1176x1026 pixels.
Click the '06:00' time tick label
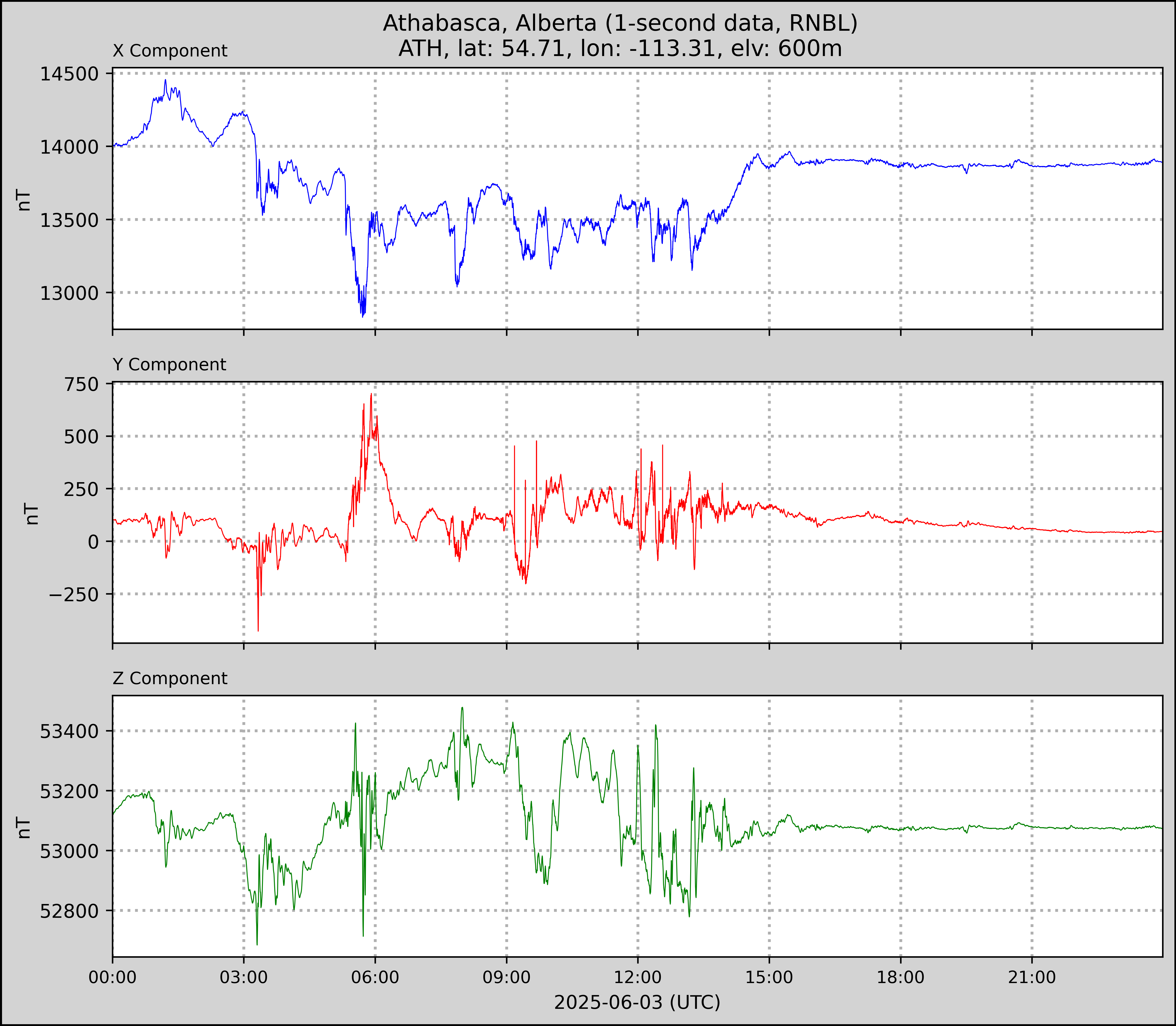pos(375,977)
